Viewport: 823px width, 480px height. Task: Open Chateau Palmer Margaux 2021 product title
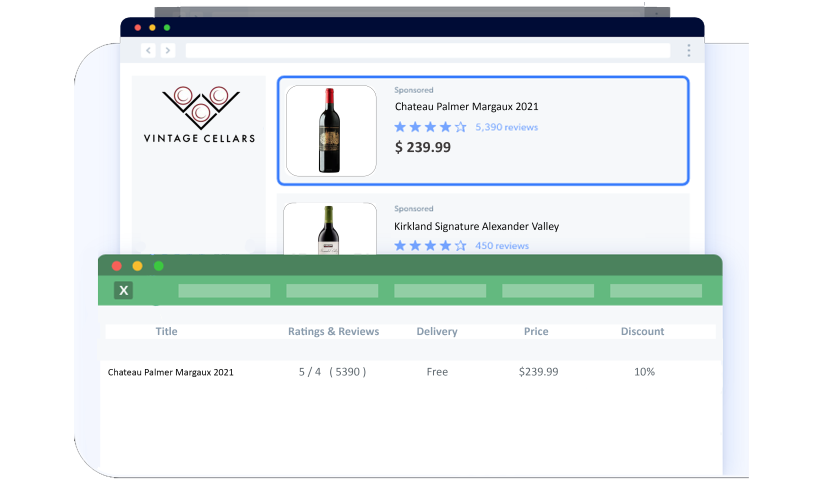(x=467, y=106)
